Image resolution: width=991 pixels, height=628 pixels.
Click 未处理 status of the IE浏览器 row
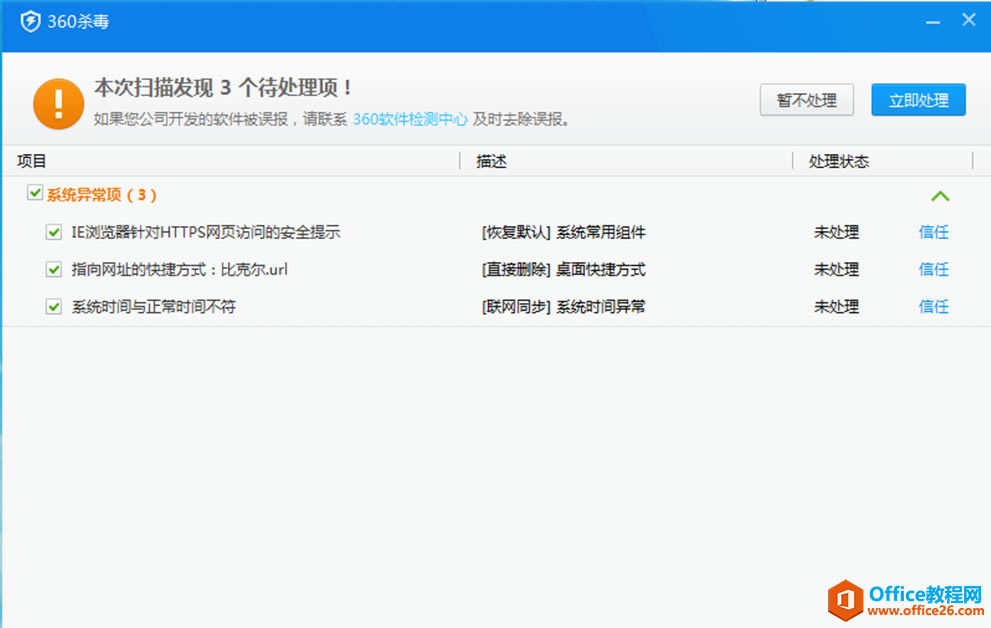click(836, 232)
